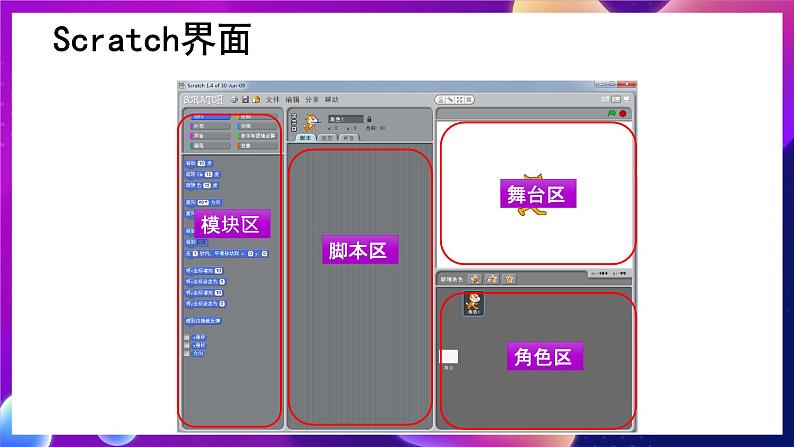Open the 文件 menu
The height and width of the screenshot is (447, 794).
[272, 100]
